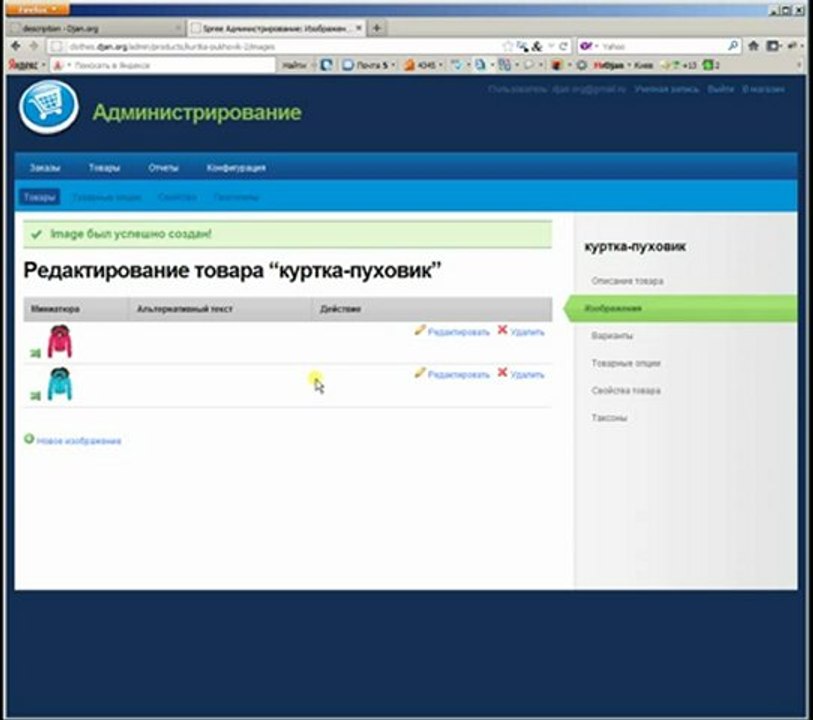This screenshot has width=813, height=720.
Task: Select the Товарные опции sub-tab
Action: 107,197
